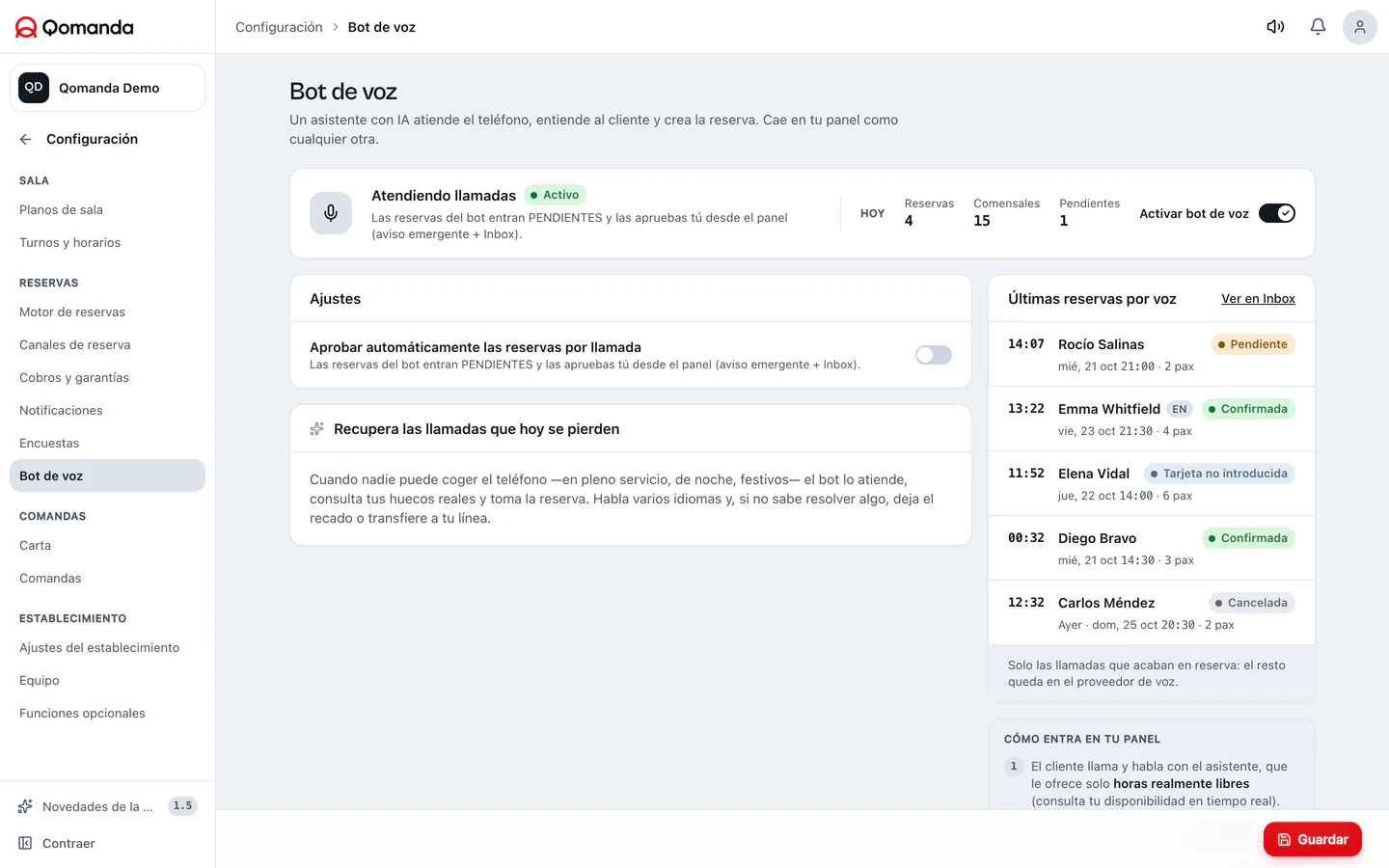Viewport: 1389px width, 868px height.
Task: Open Emma Whitfield confirmed reservation
Action: [x=1152, y=419]
